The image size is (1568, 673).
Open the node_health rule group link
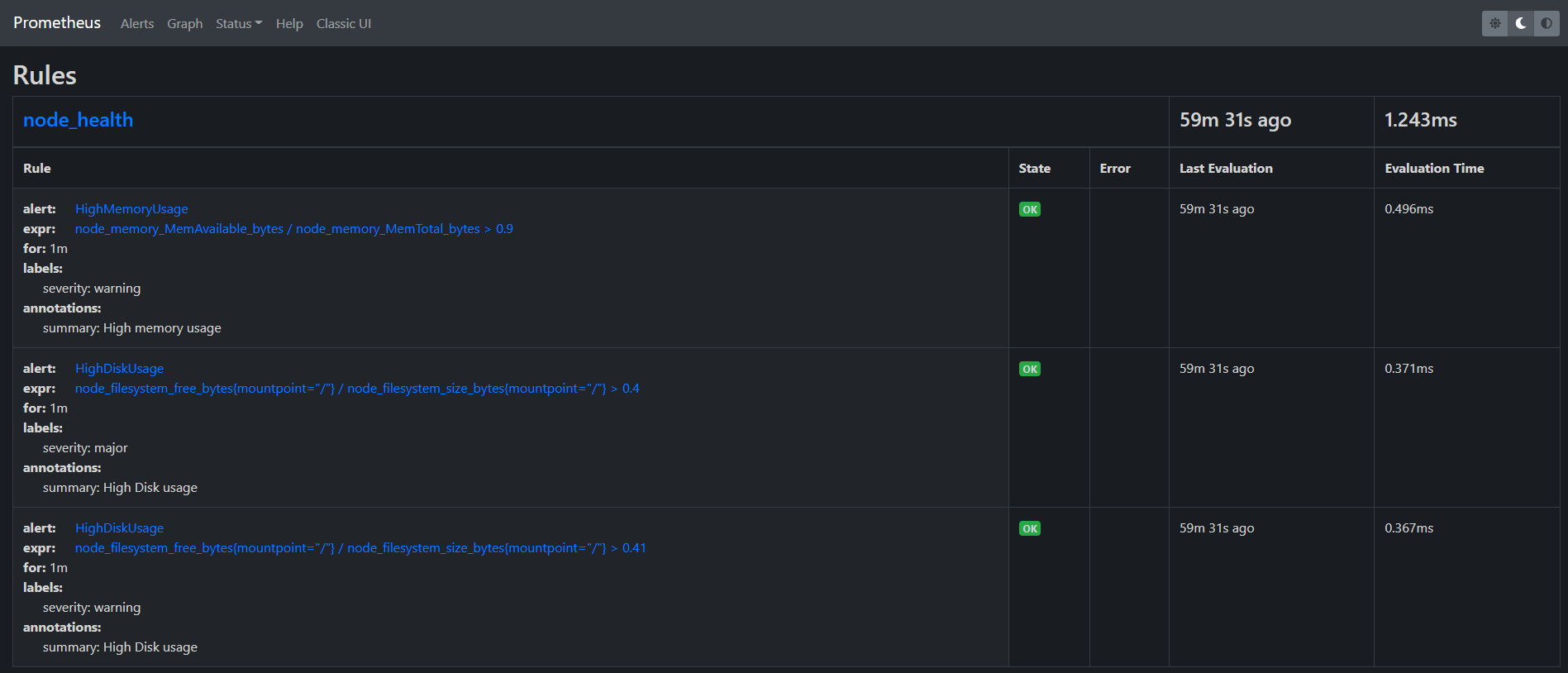78,120
